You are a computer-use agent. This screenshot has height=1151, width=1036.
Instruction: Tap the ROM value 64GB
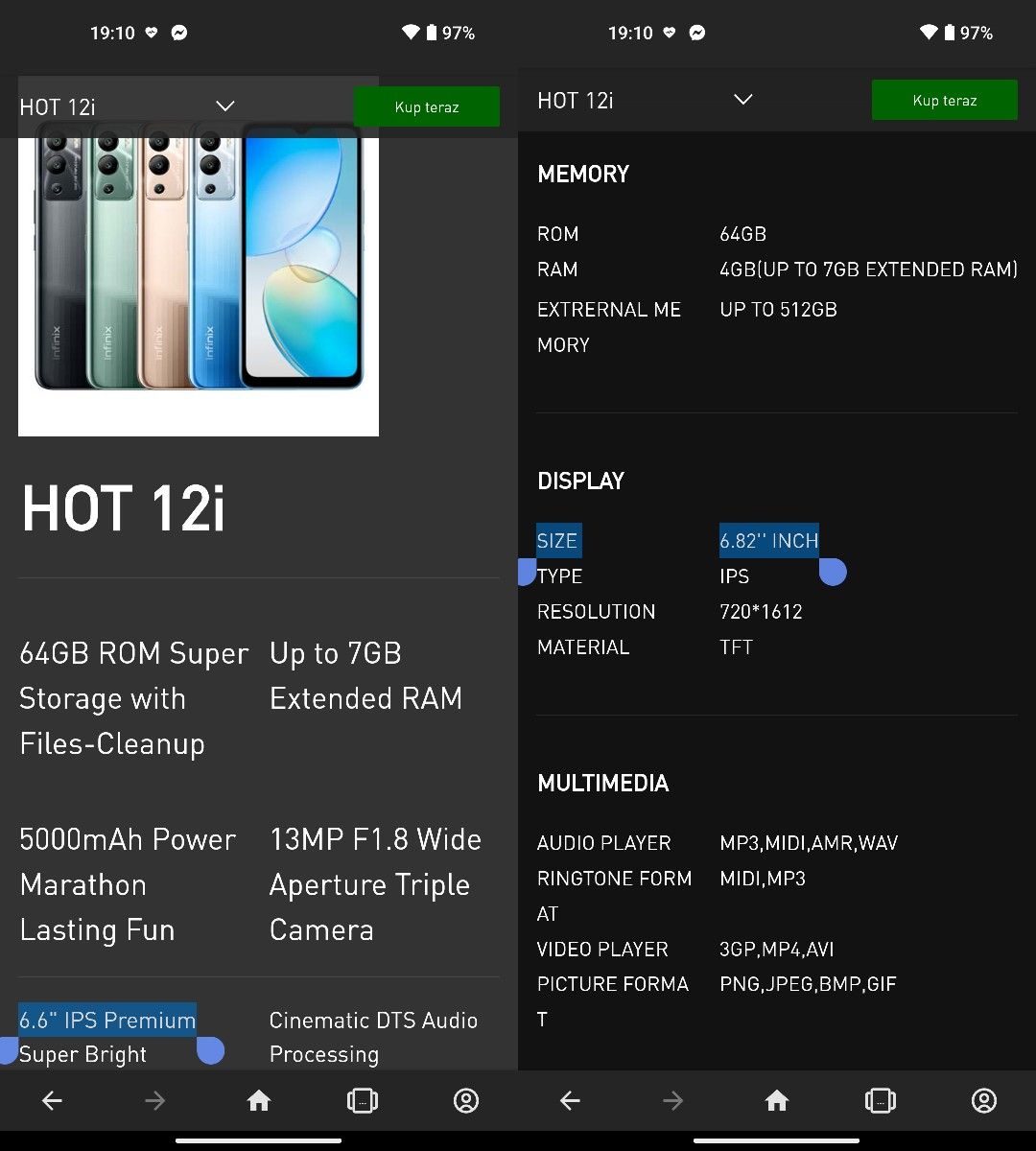click(x=742, y=234)
